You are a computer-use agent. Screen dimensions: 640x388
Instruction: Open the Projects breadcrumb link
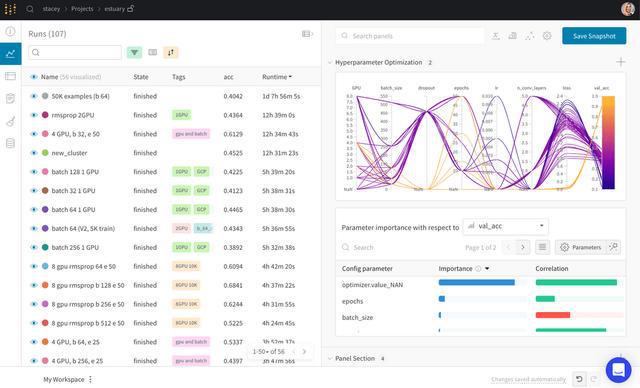tap(82, 9)
